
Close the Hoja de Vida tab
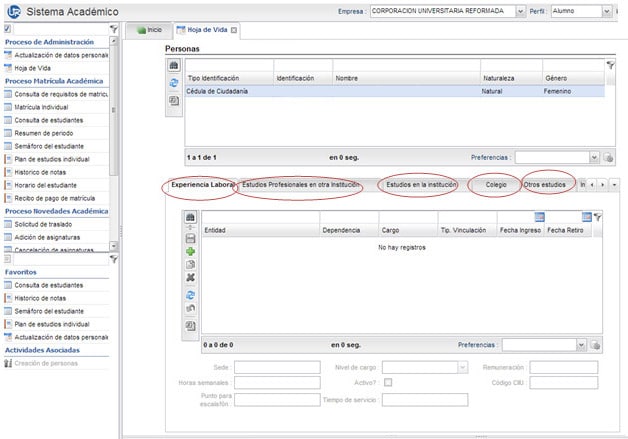click(x=234, y=30)
